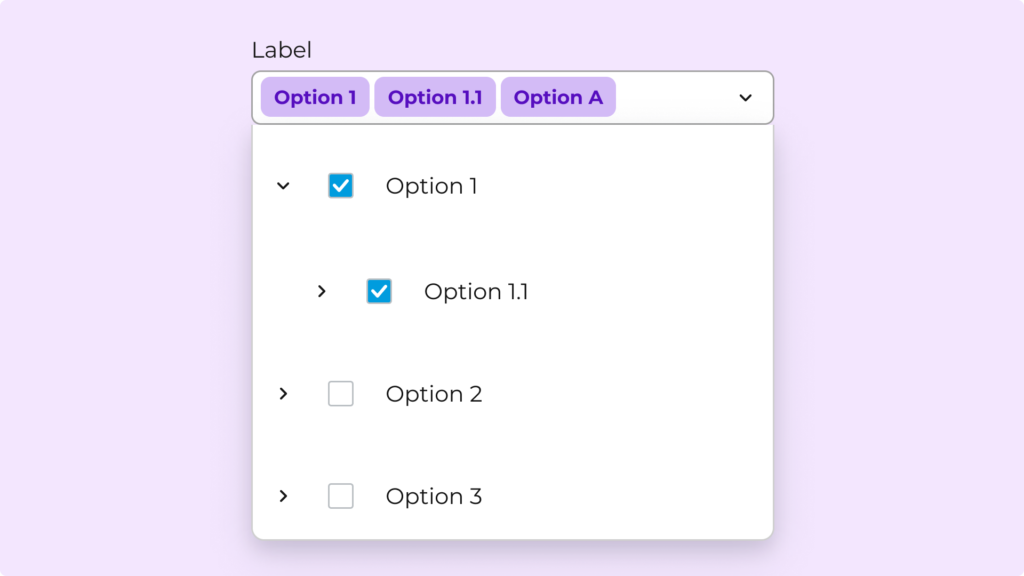Click the Option 1.1 chip tag
Image resolution: width=1024 pixels, height=576 pixels.
pos(435,98)
